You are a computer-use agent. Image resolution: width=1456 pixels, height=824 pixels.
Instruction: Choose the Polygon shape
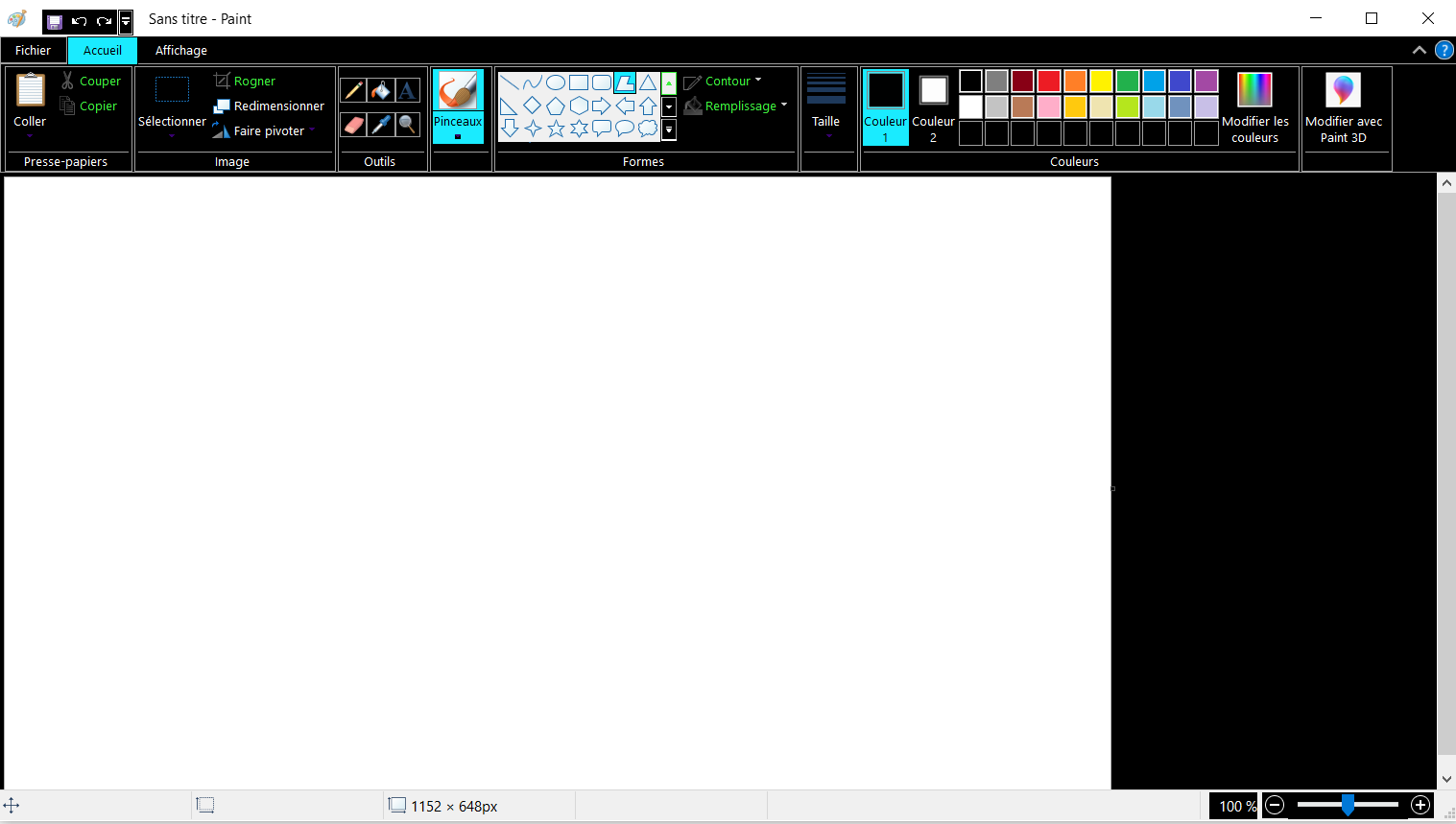tap(625, 82)
